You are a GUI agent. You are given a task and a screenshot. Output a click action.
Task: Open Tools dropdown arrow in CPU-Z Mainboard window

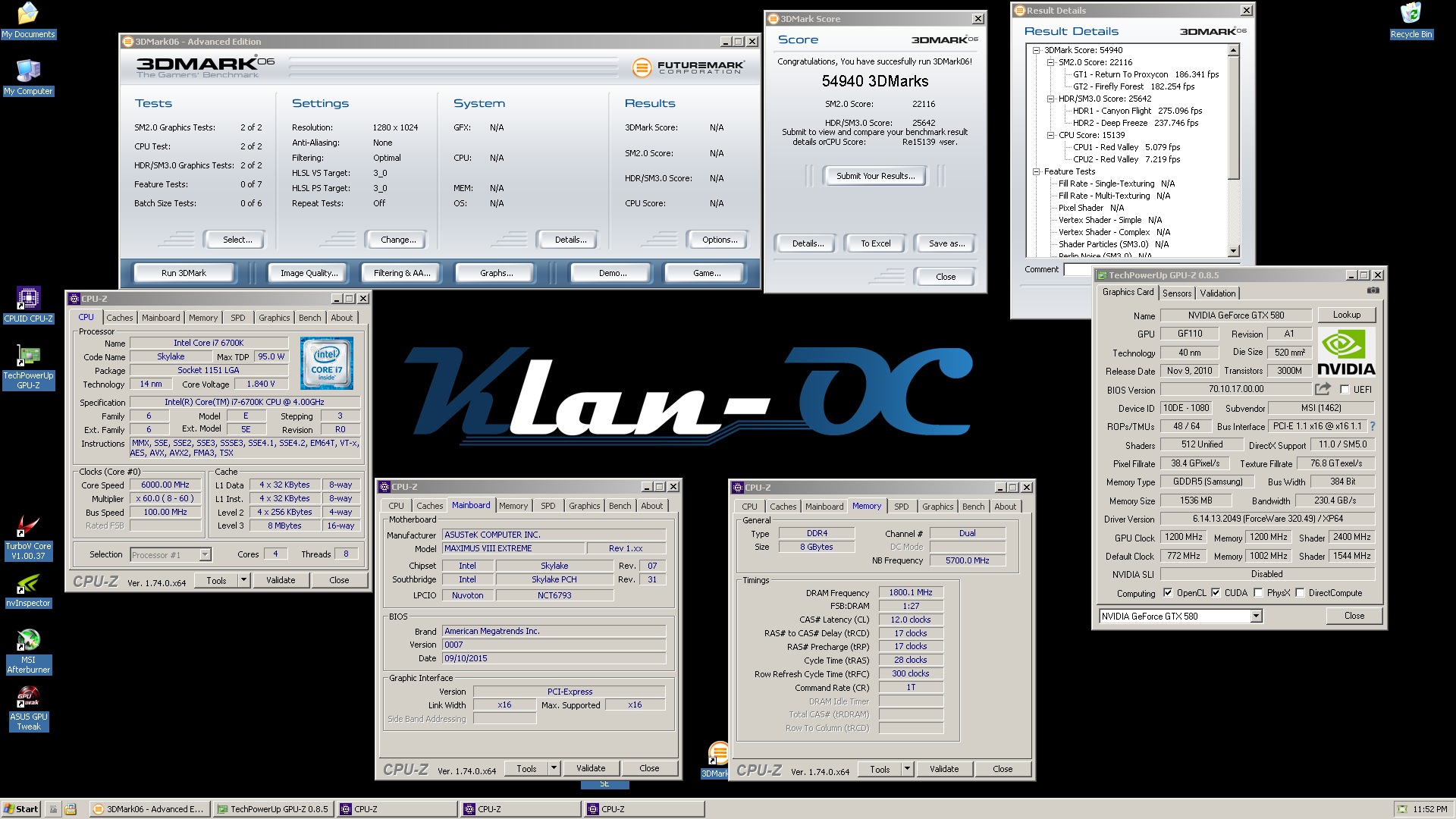554,768
